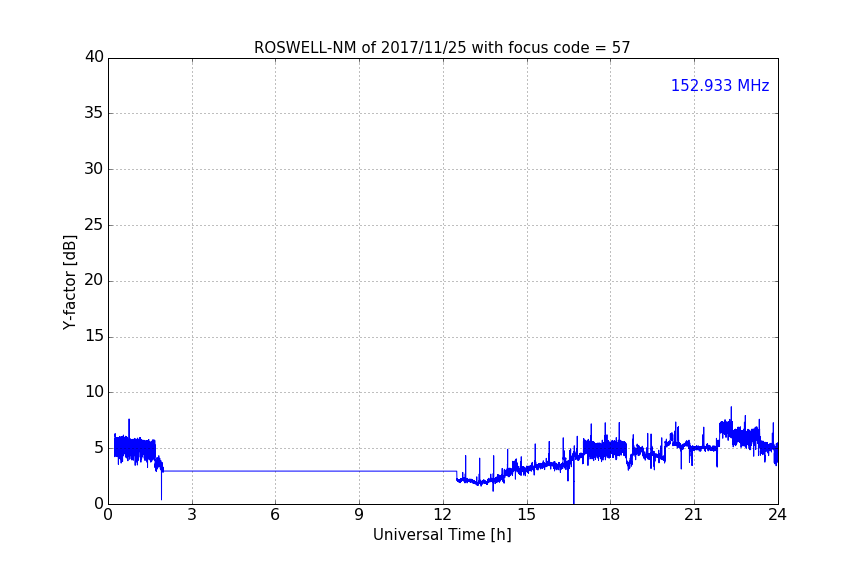Click the y-axis tick label 35

pos(94,113)
